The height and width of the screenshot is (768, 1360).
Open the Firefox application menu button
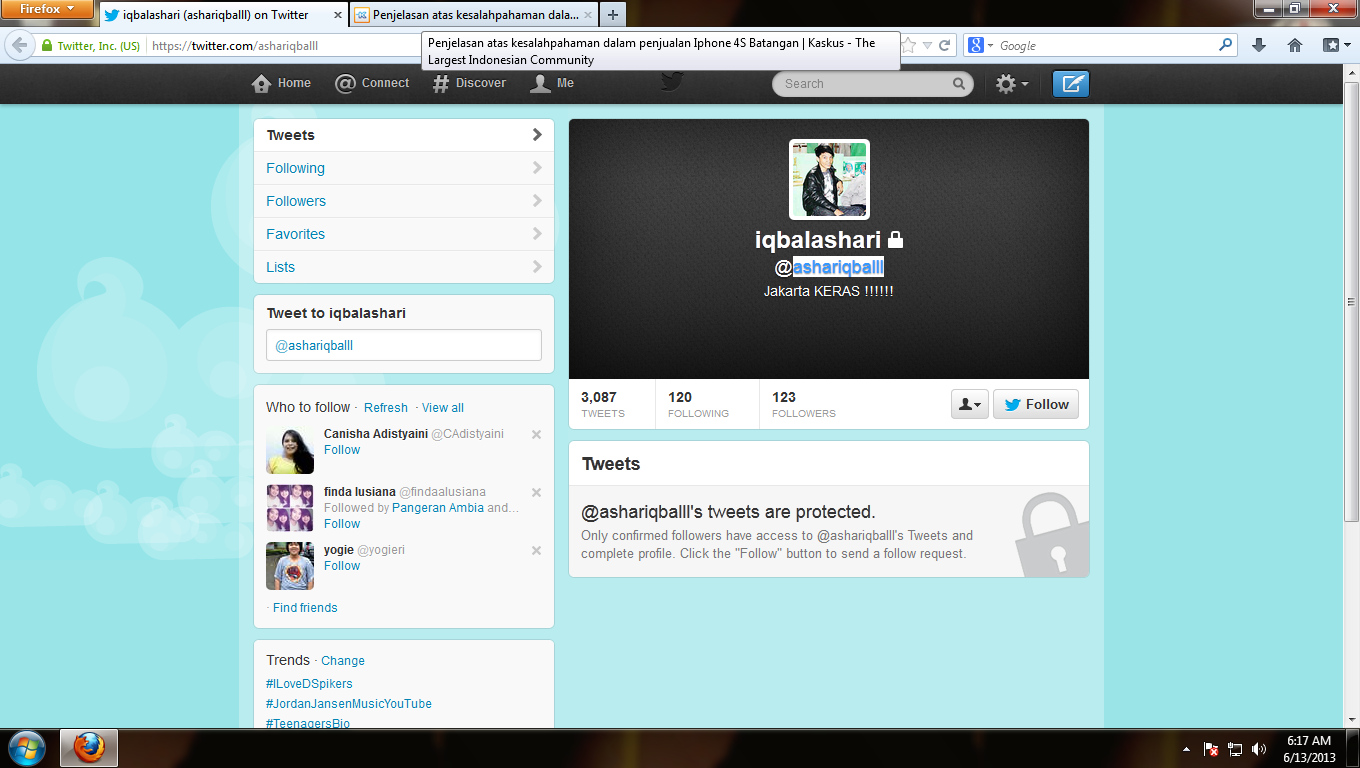(x=46, y=9)
